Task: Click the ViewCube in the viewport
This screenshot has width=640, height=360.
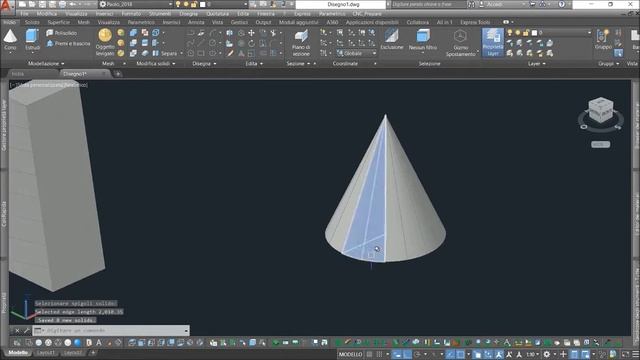Action: [600, 109]
